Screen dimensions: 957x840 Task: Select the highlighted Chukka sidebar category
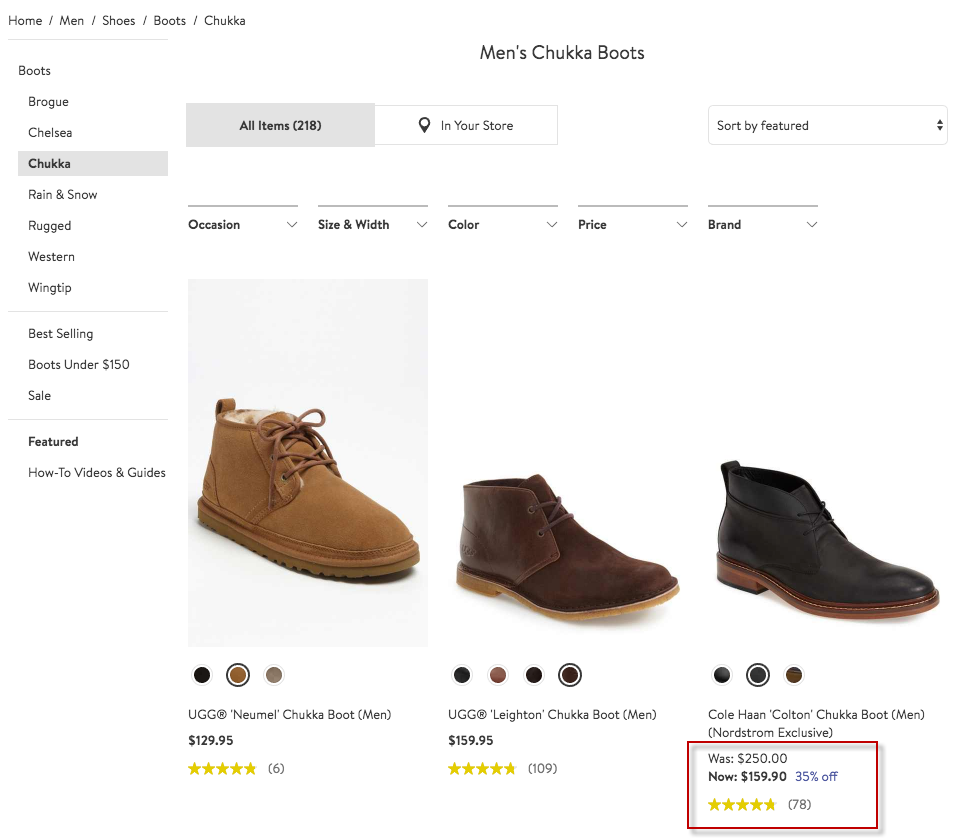point(93,164)
